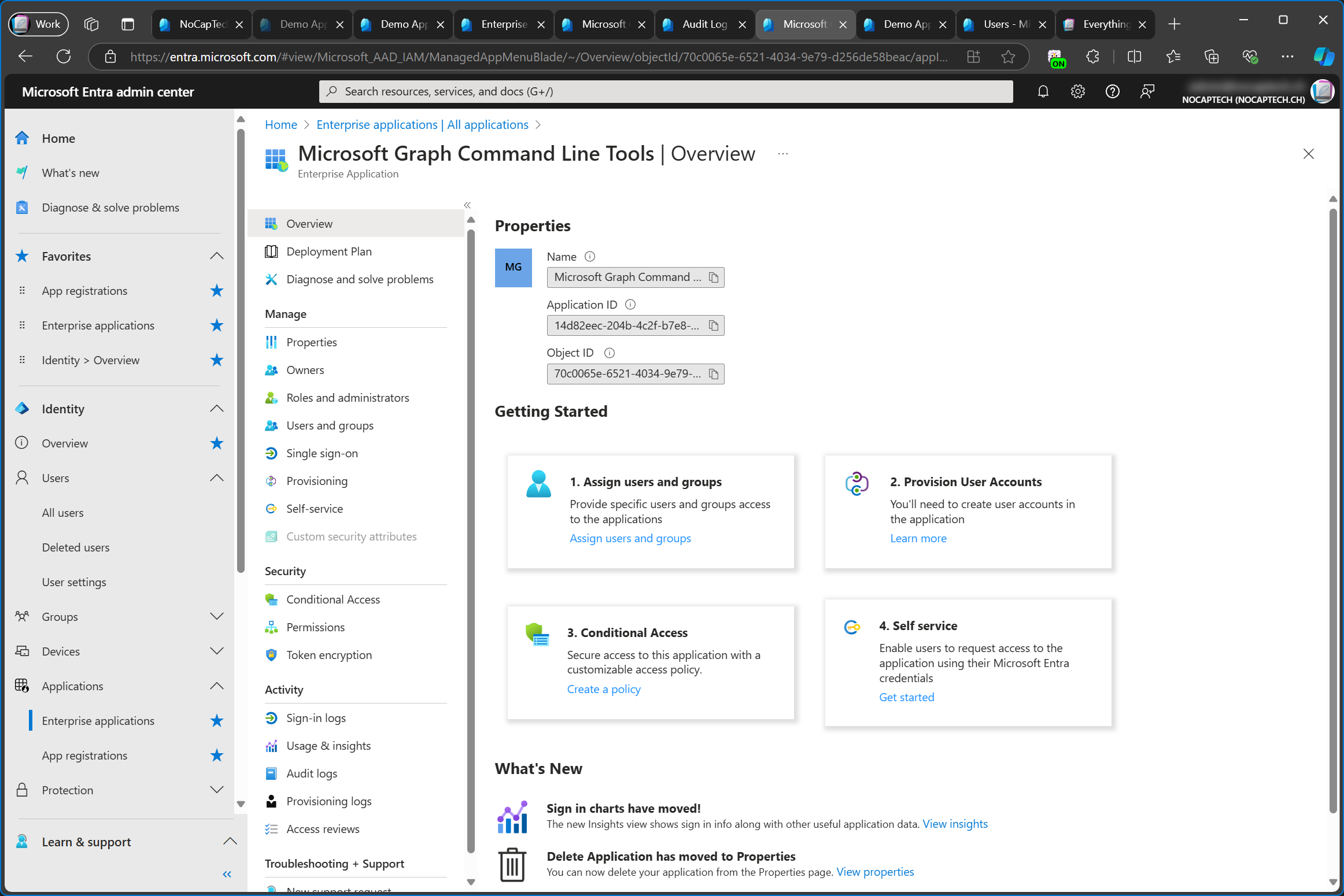The width and height of the screenshot is (1344, 896).
Task: Click View insights in What's New section
Action: (955, 823)
